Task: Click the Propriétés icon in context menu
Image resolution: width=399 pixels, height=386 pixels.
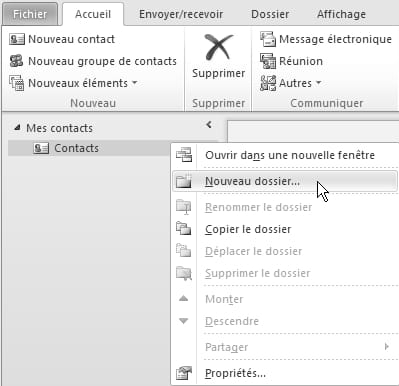Action: tap(184, 373)
